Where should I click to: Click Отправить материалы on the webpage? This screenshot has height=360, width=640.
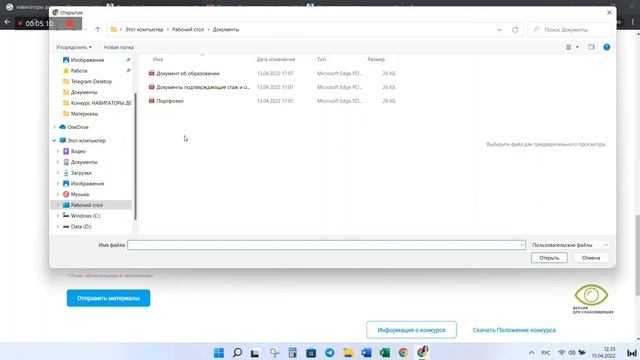(x=109, y=298)
